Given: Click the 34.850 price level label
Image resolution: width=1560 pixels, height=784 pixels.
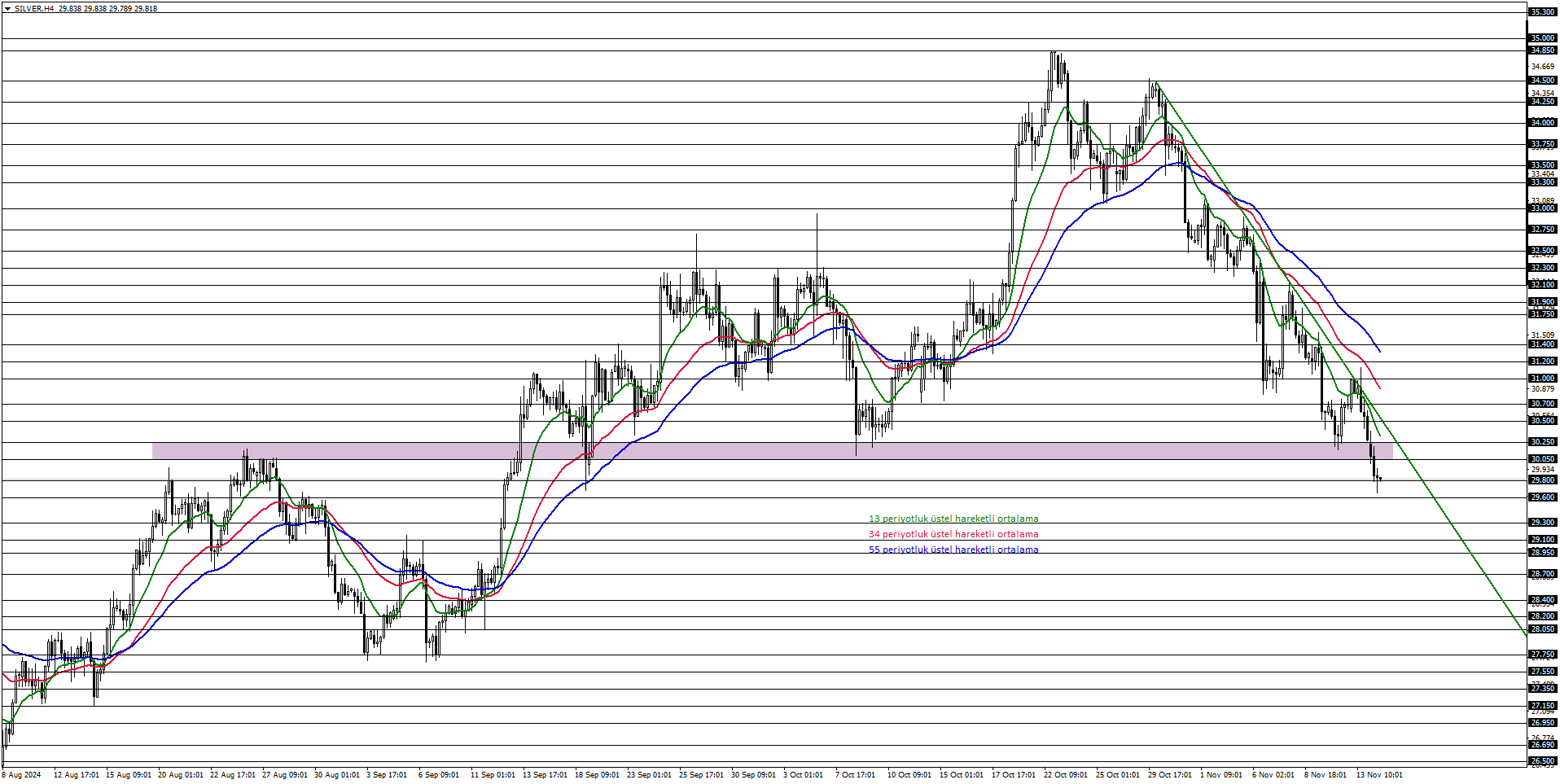Looking at the screenshot, I should pos(1543,50).
